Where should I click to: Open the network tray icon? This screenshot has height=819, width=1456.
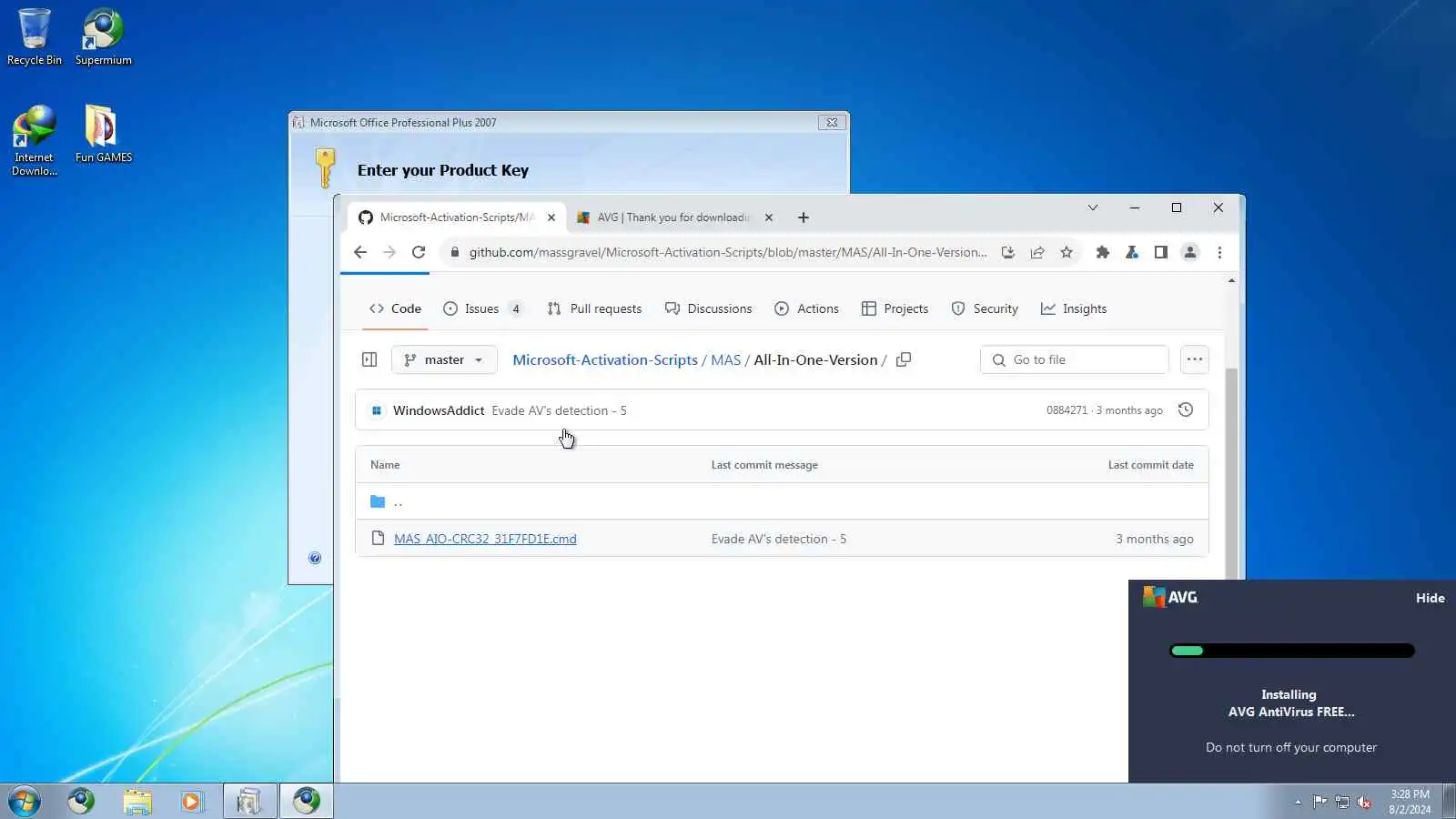click(x=1341, y=802)
